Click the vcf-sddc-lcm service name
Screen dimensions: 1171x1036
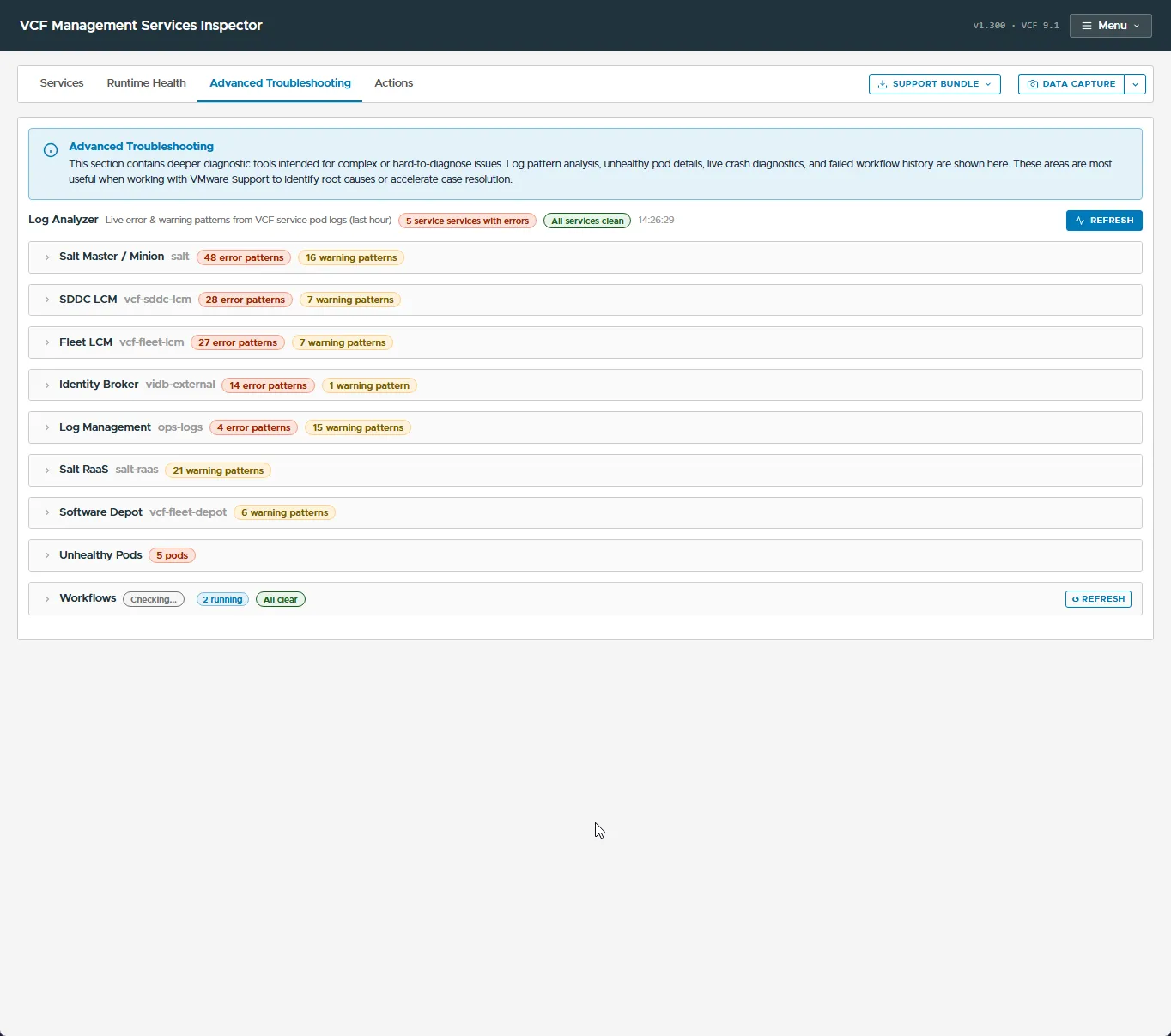click(158, 300)
